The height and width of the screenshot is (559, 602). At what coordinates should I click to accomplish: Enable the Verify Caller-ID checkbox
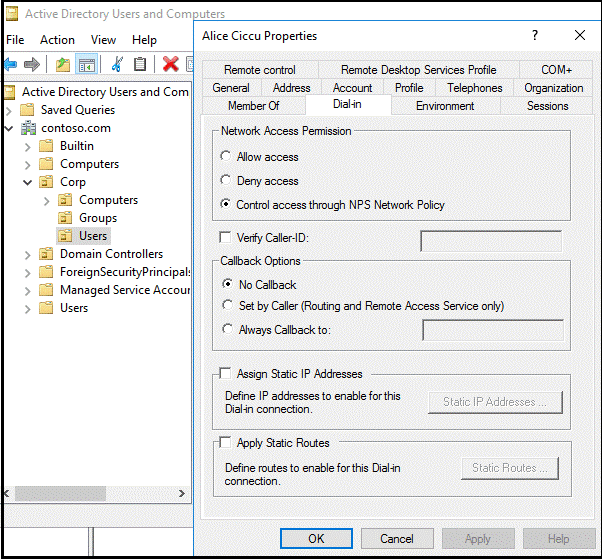(225, 237)
